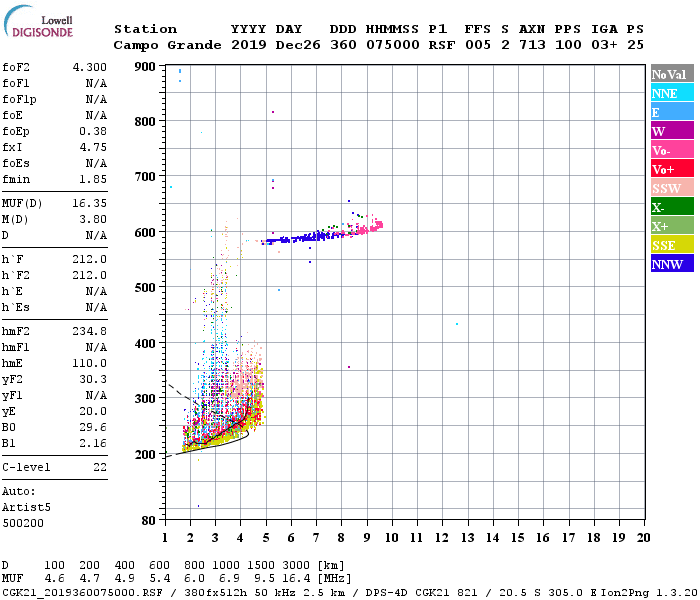Viewport: 700px width, 600px height.
Task: Select the NNE cyan legend swatch
Action: (672, 93)
